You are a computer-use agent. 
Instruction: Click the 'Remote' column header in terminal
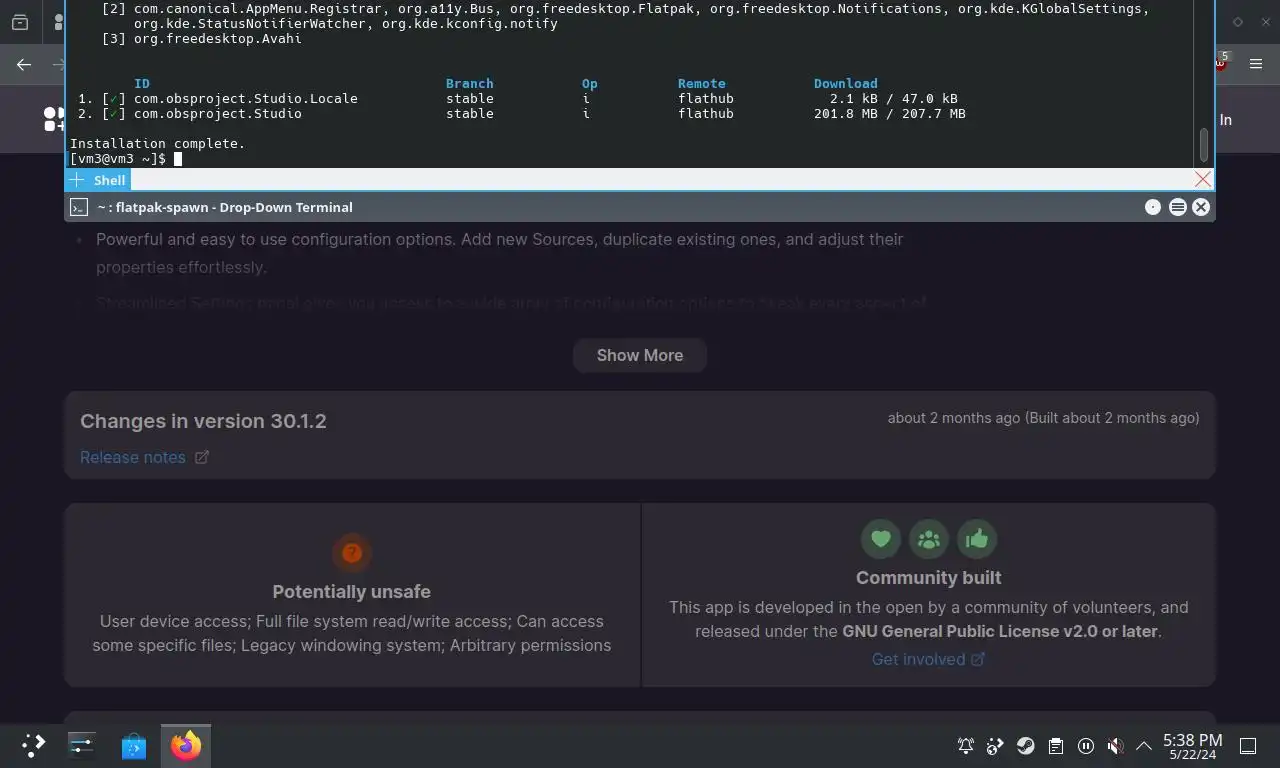[x=701, y=84]
